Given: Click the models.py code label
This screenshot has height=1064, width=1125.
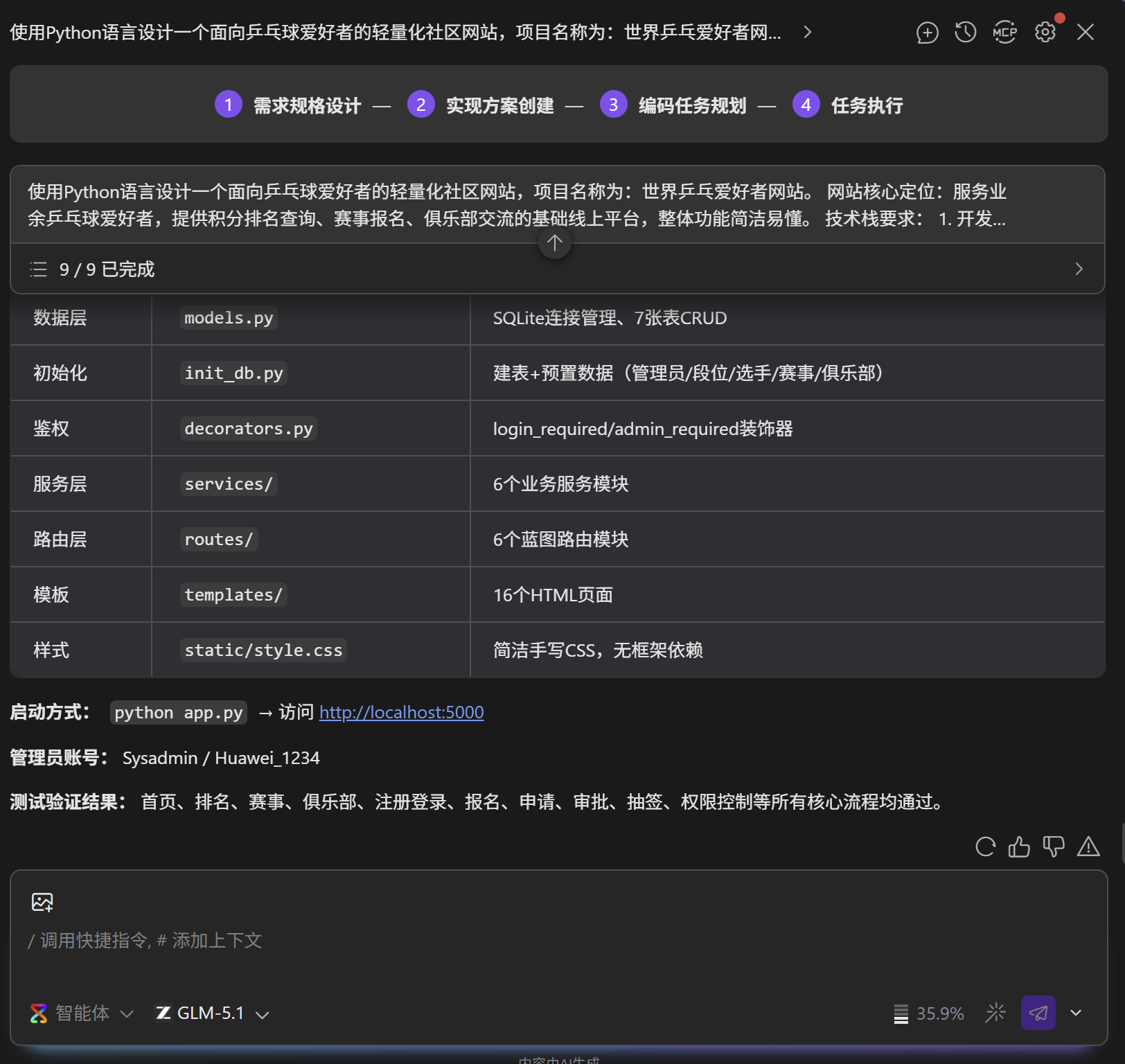Looking at the screenshot, I should coord(229,318).
